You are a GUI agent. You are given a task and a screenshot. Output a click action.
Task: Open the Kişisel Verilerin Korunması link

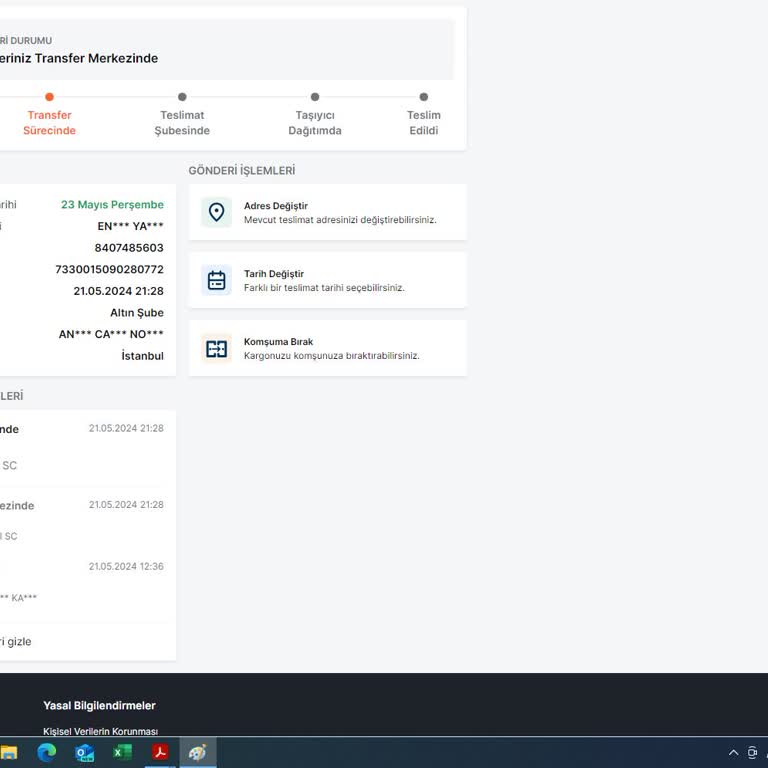tap(100, 732)
